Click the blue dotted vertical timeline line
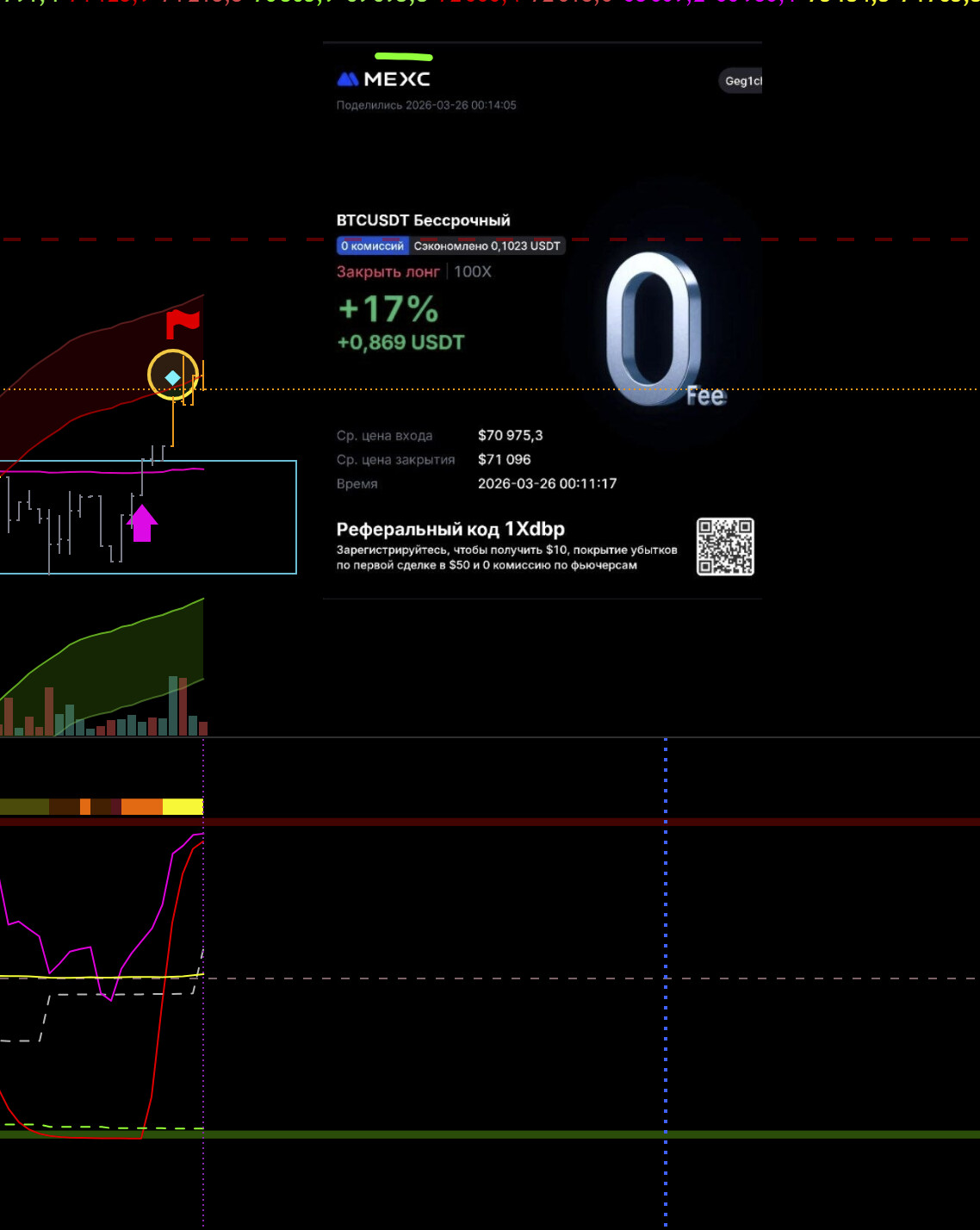This screenshot has height=1230, width=980. coord(666,947)
